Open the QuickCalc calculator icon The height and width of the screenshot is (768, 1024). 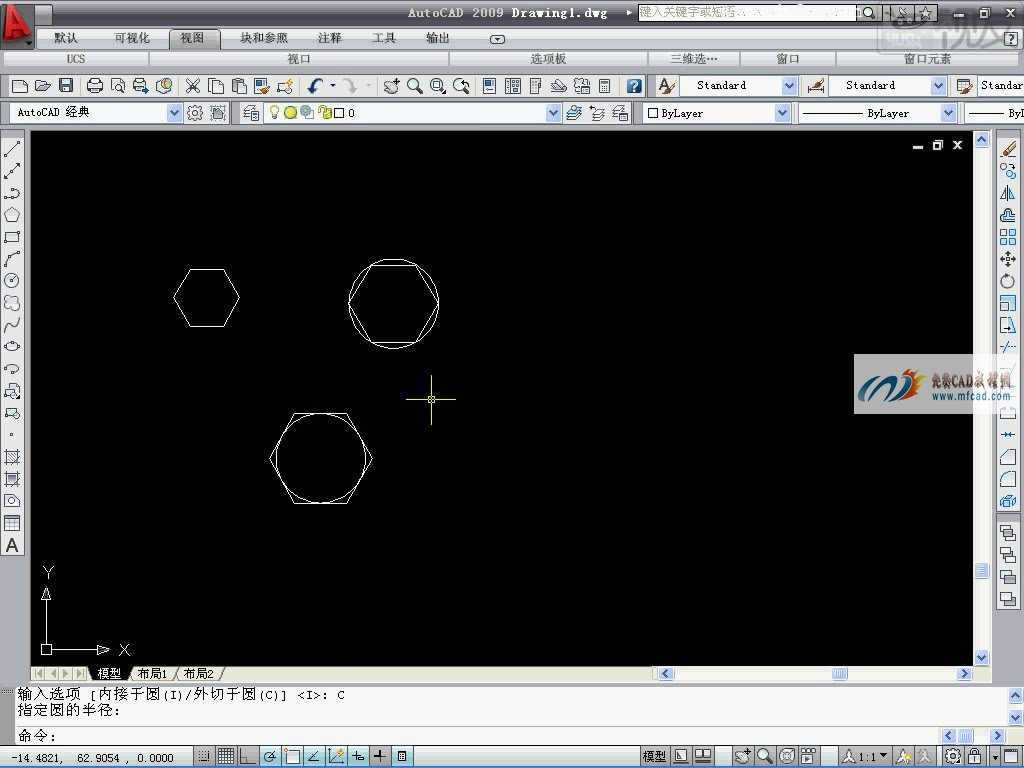(605, 86)
